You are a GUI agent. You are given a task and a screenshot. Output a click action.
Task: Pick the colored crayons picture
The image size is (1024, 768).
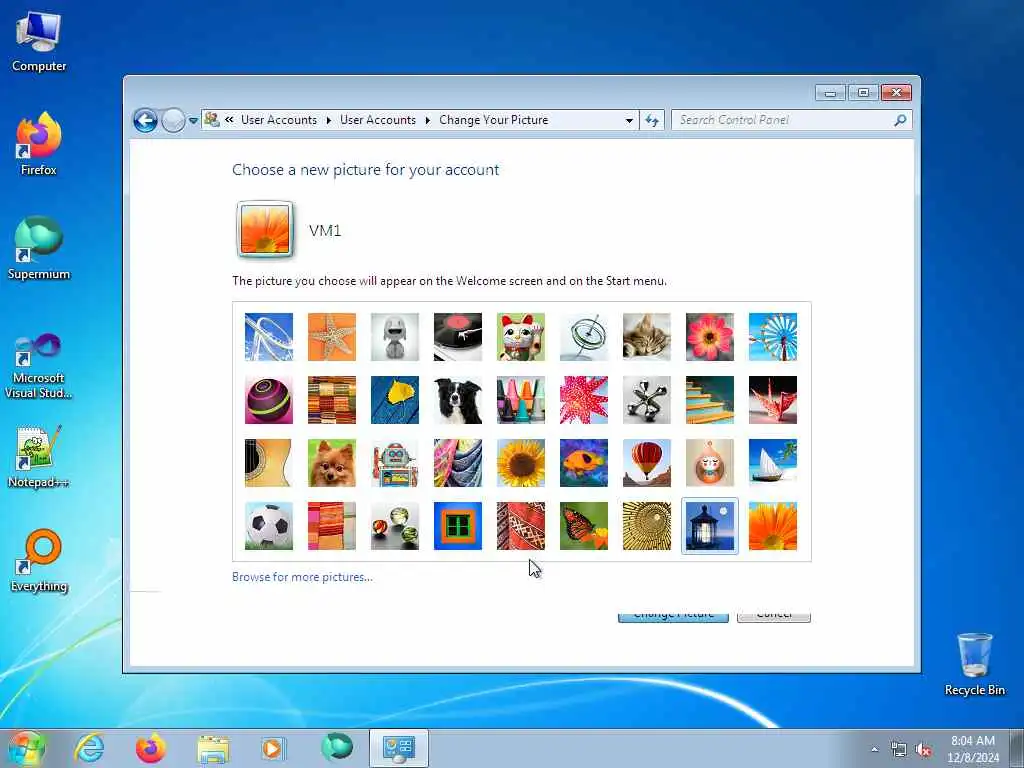tap(520, 400)
